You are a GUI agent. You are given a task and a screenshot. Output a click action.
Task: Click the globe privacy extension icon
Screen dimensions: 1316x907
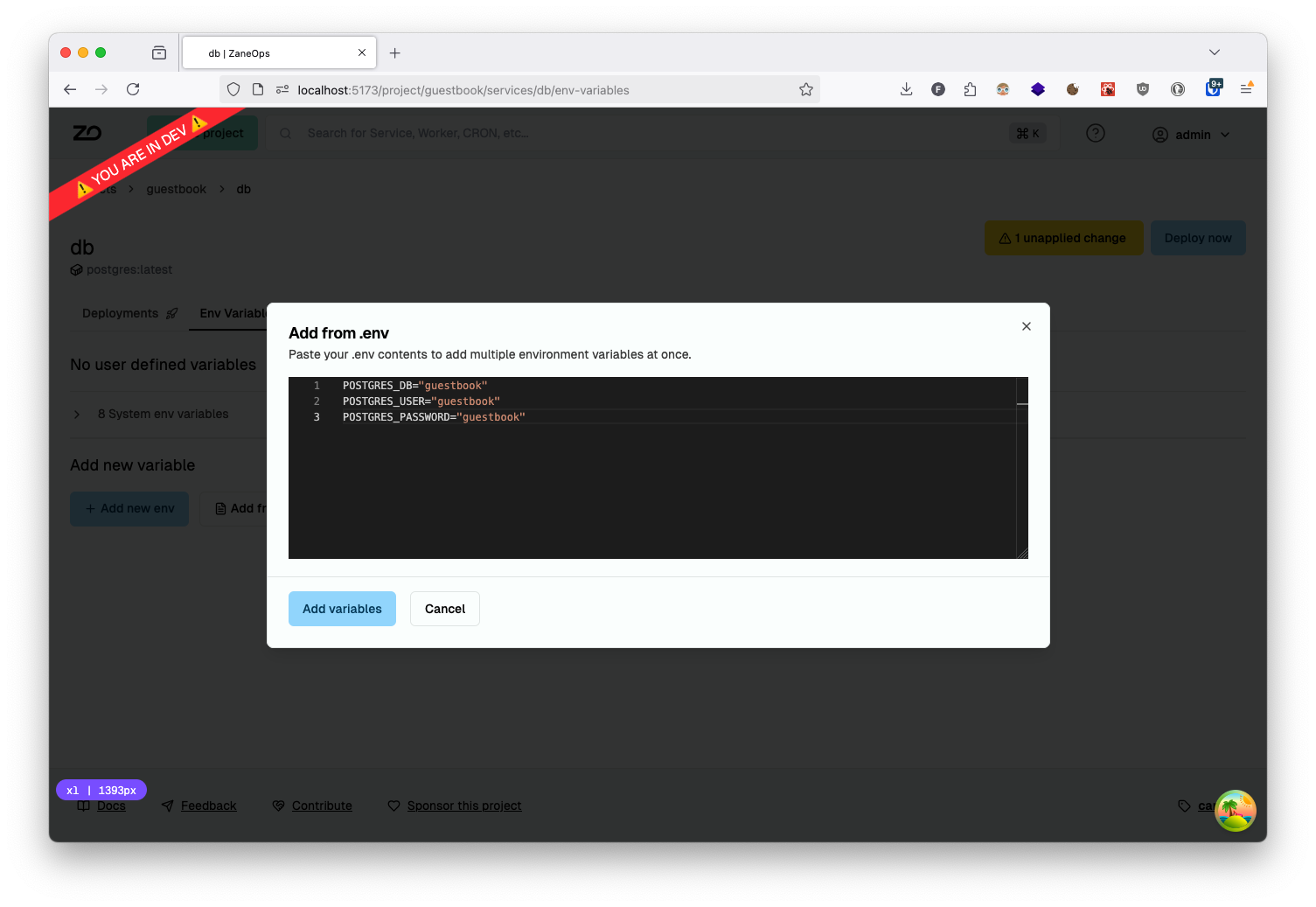(x=1178, y=89)
